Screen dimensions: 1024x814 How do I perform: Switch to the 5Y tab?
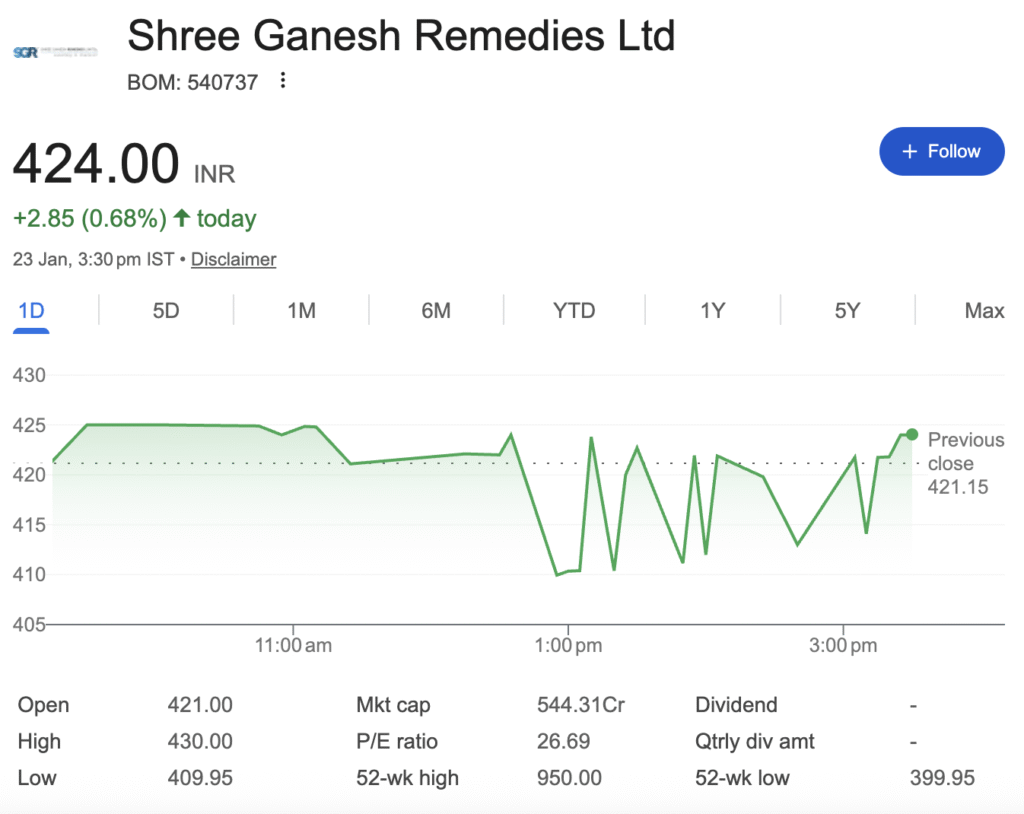(x=847, y=311)
